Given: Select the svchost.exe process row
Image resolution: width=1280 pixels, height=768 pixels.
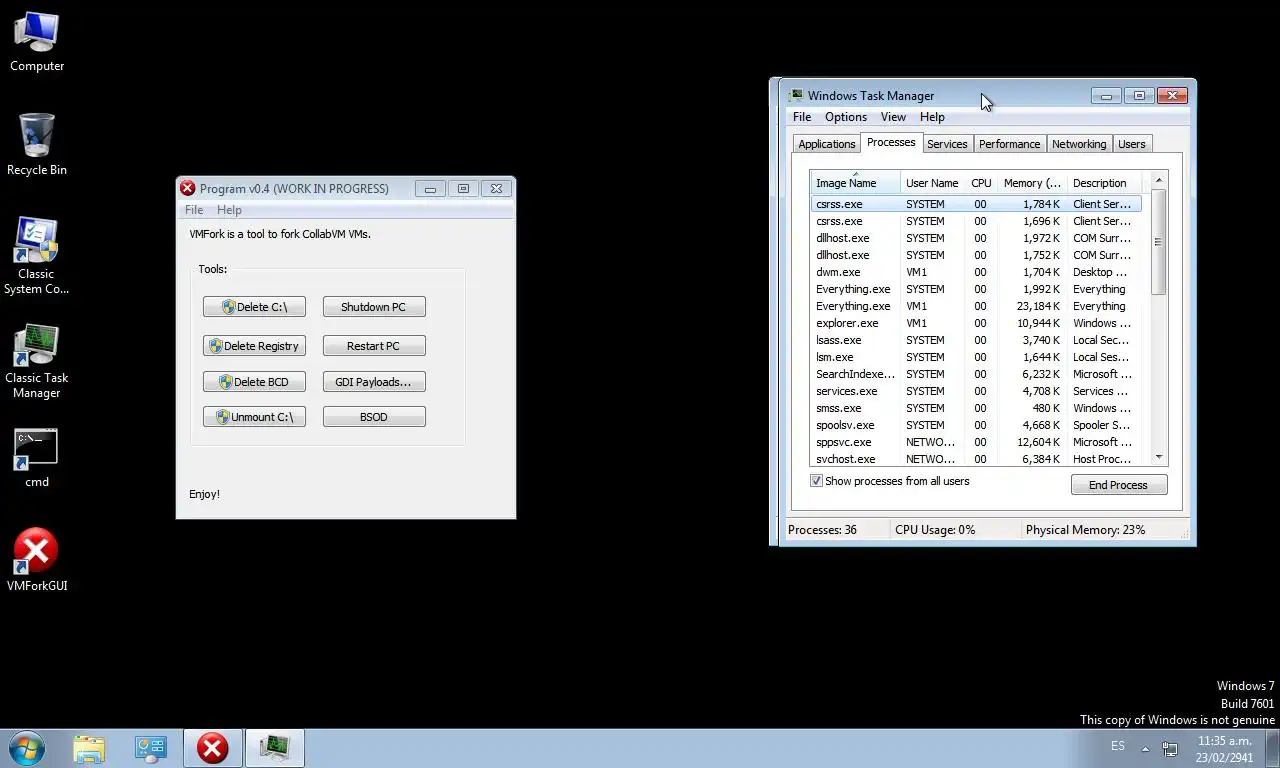Looking at the screenshot, I should [976, 459].
